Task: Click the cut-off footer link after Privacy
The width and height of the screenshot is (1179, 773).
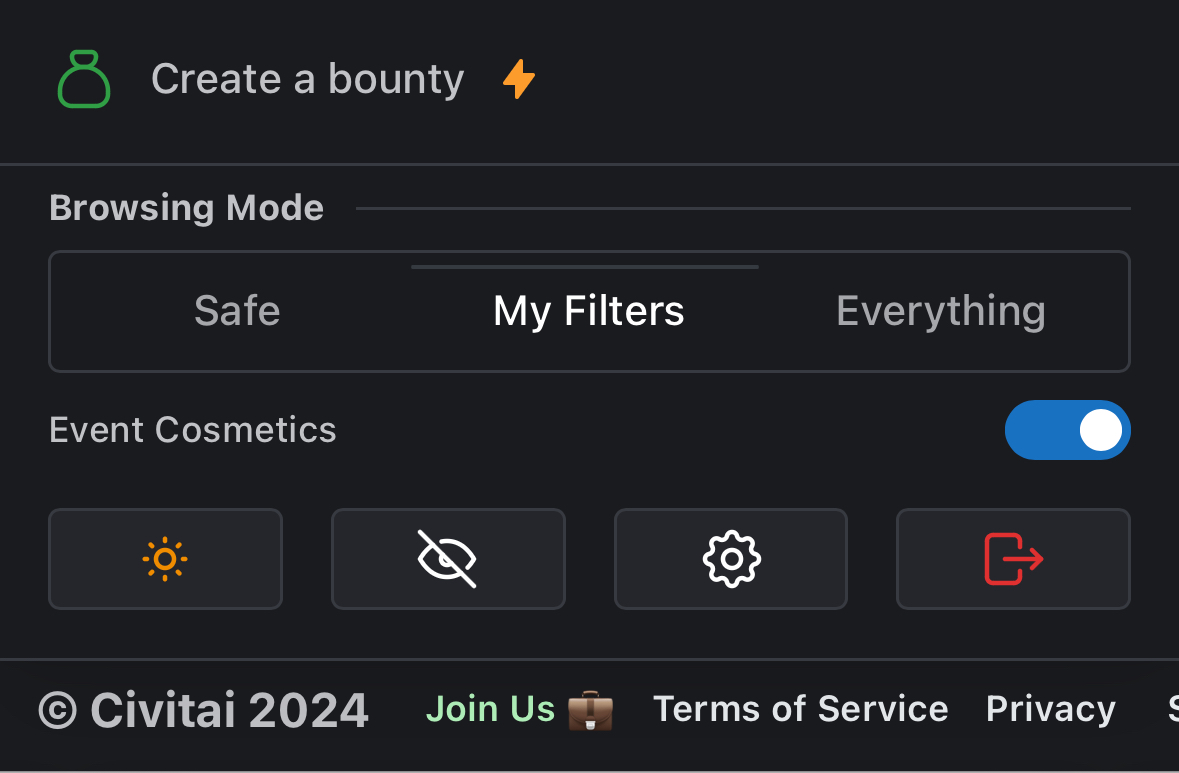Action: [x=1172, y=709]
